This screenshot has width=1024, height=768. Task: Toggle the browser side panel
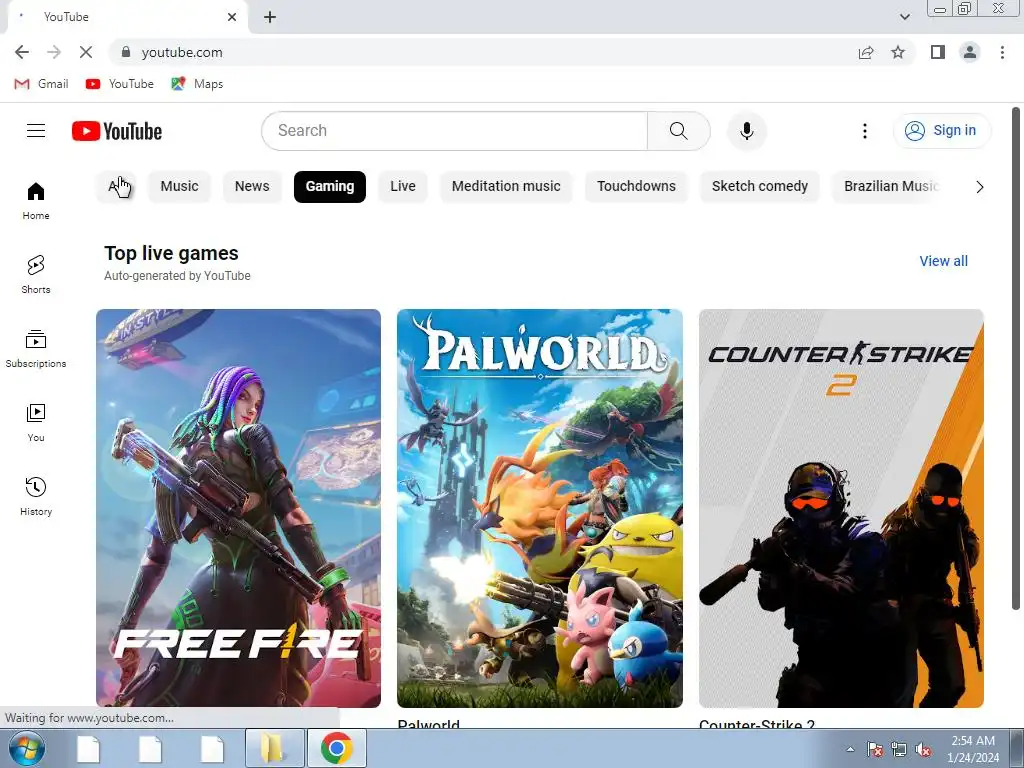[x=938, y=52]
